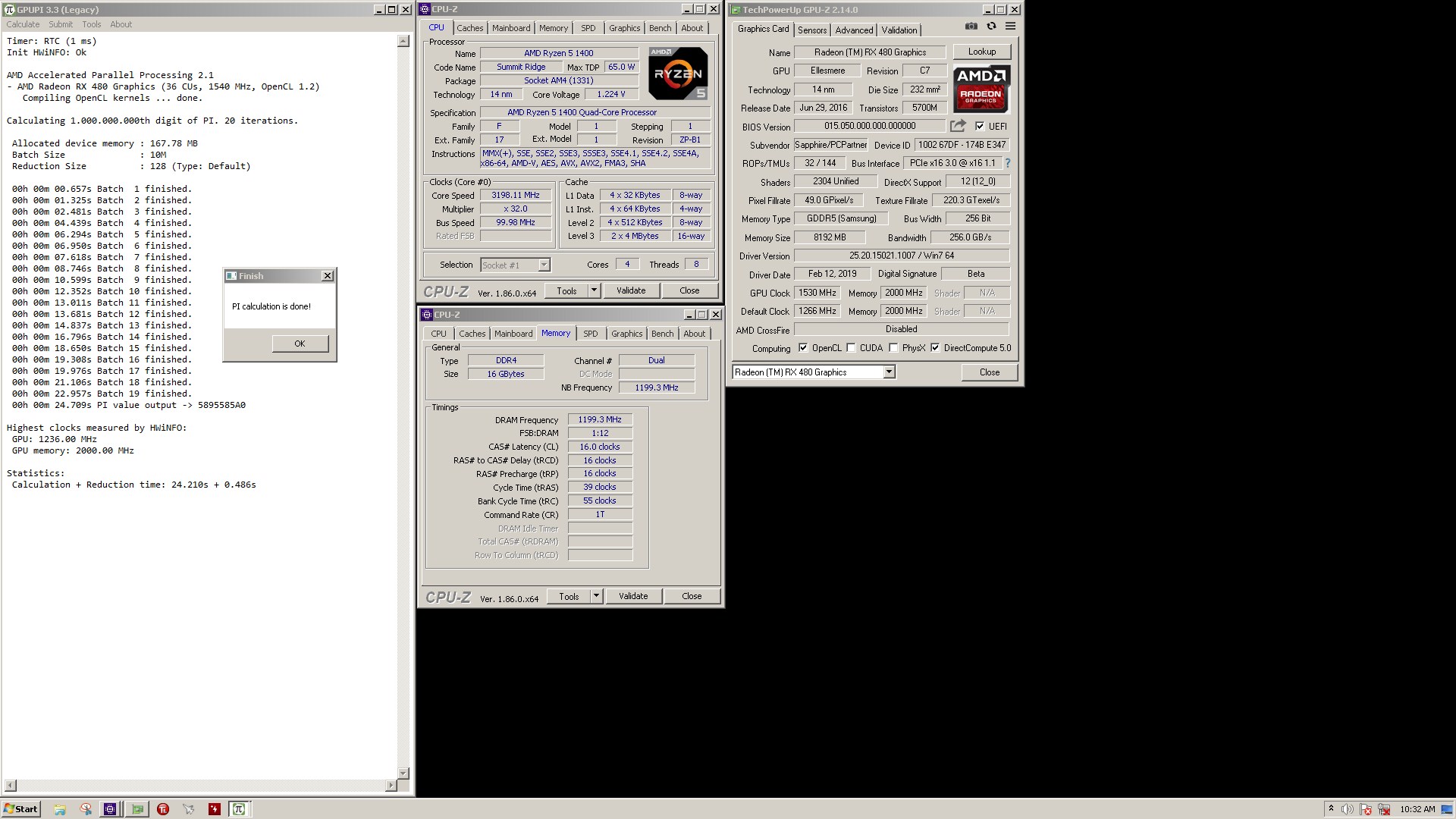Viewport: 1456px width, 819px height.
Task: Open SPD tab in lower CPU-Z window
Action: pos(591,334)
